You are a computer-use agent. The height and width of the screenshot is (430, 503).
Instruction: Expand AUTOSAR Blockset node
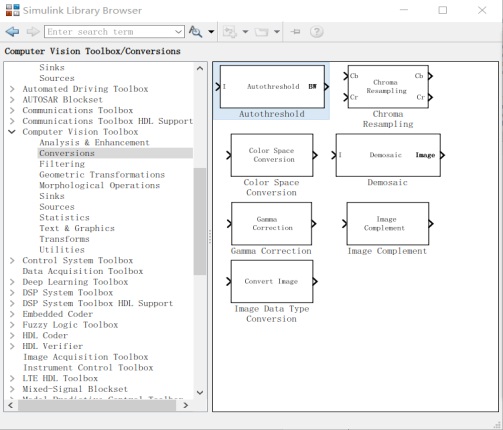[x=12, y=100]
